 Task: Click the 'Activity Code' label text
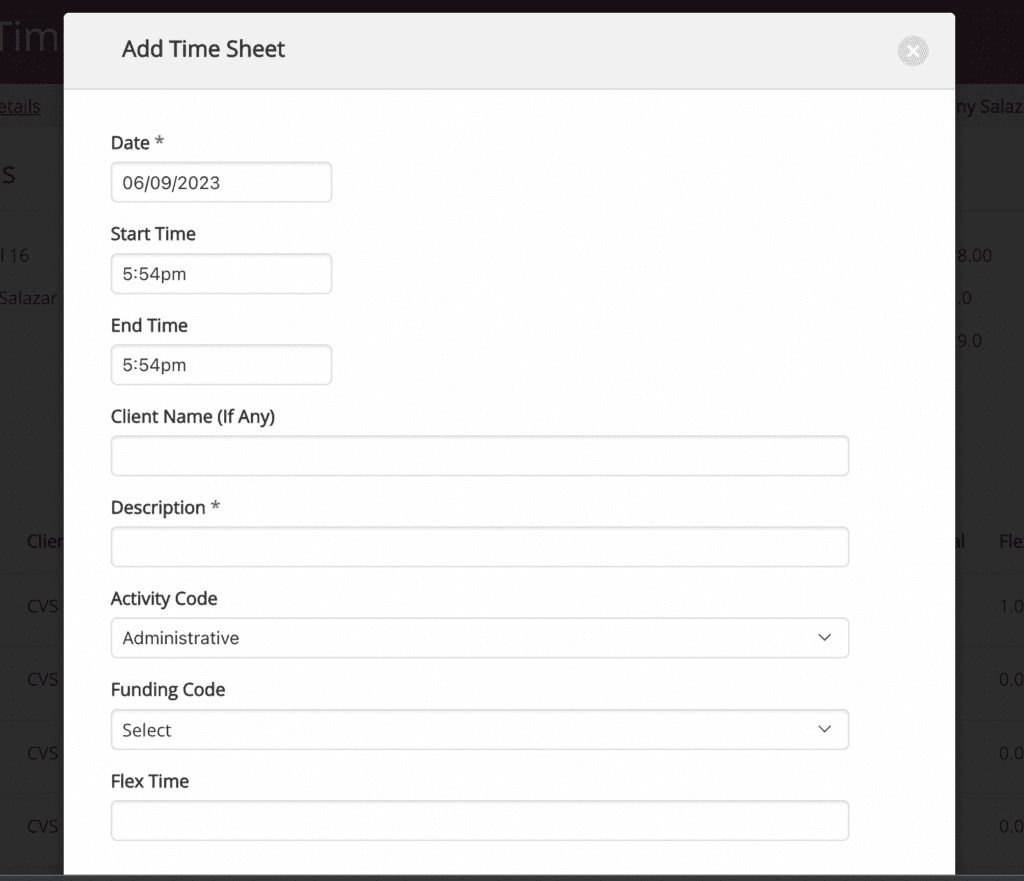point(164,599)
